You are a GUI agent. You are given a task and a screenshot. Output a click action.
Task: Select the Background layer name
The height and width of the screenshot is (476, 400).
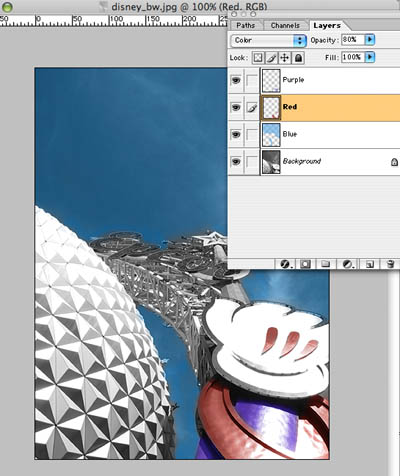pos(302,161)
